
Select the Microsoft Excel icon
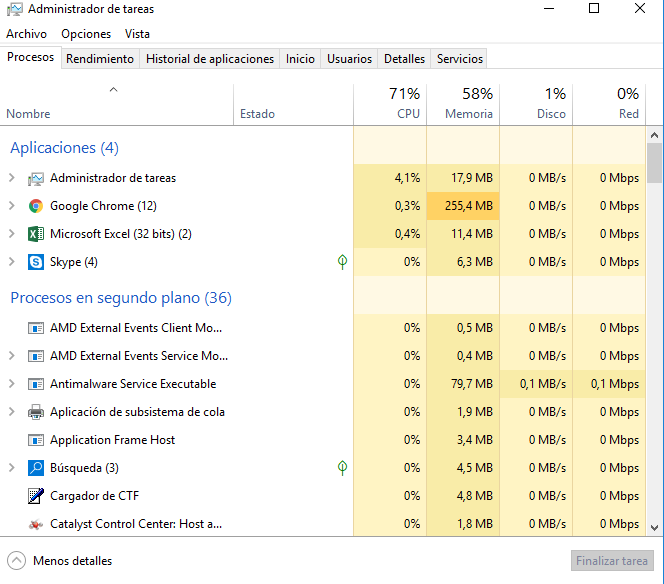36,234
